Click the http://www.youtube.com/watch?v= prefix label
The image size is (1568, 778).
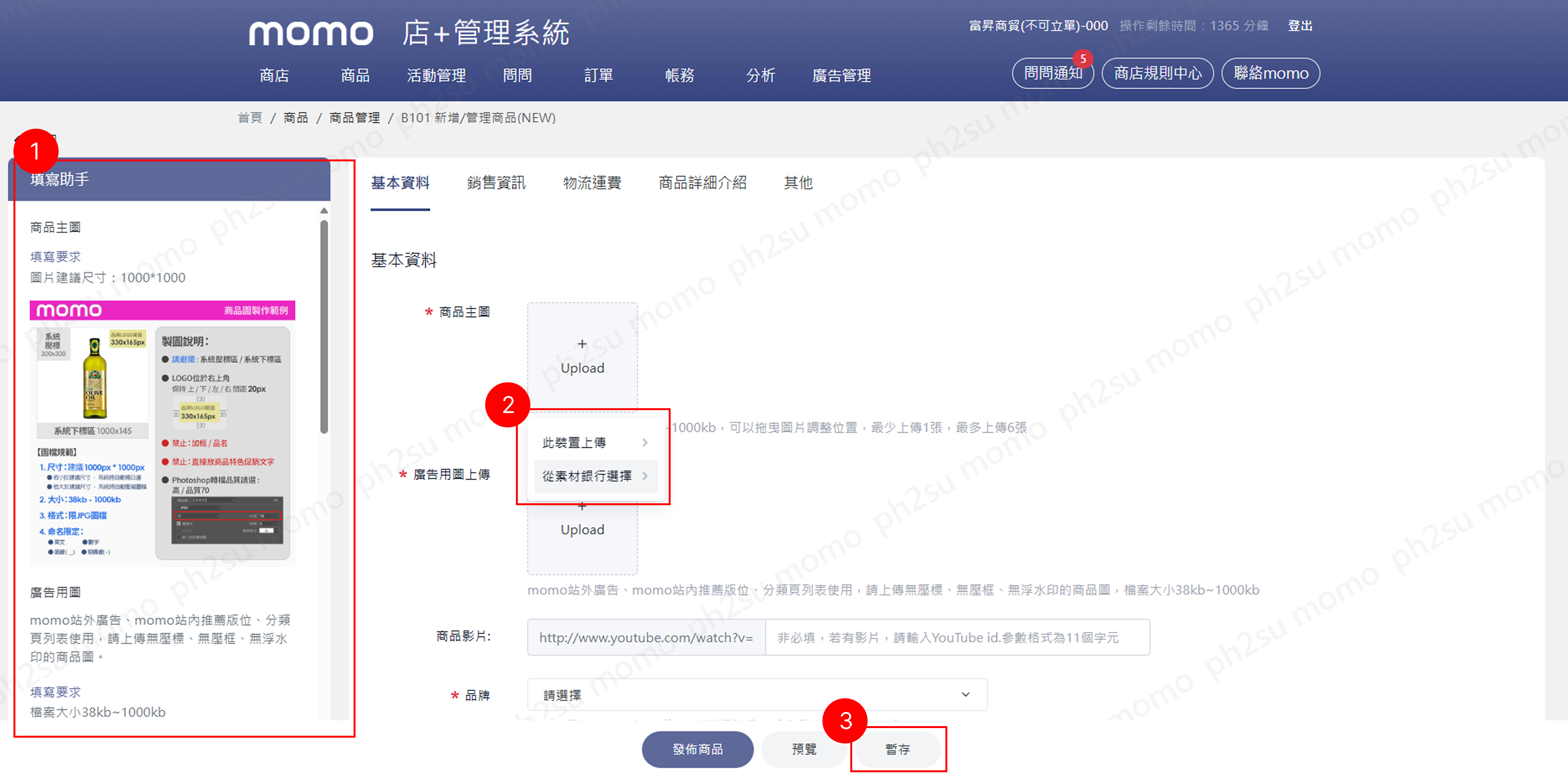coord(646,637)
